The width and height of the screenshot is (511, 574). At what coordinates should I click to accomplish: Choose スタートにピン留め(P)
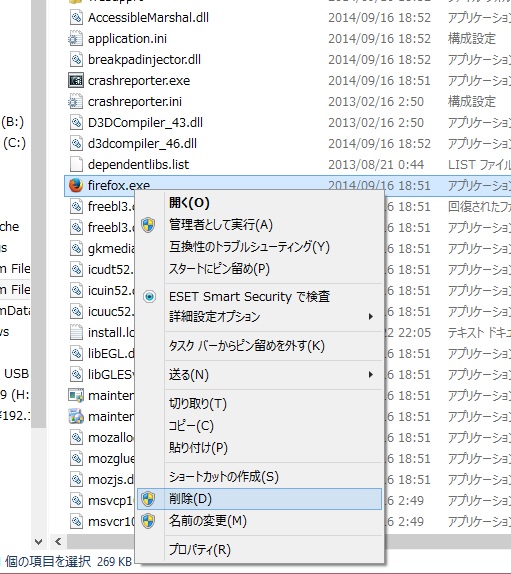click(x=260, y=269)
